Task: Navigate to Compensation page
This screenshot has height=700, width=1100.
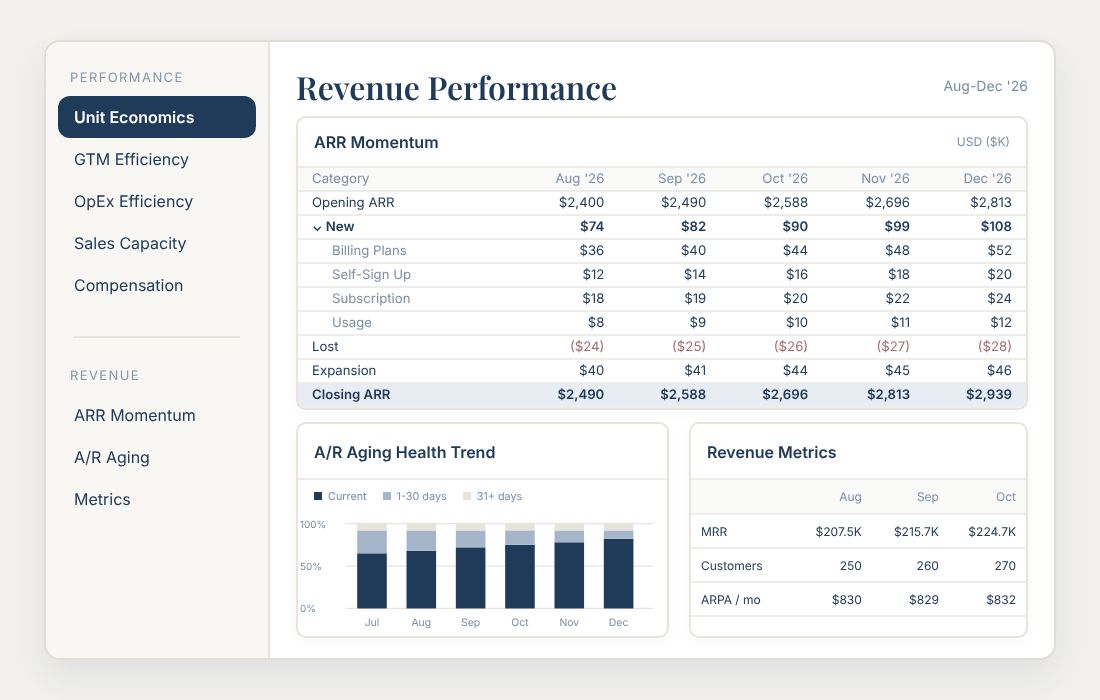Action: coord(128,285)
